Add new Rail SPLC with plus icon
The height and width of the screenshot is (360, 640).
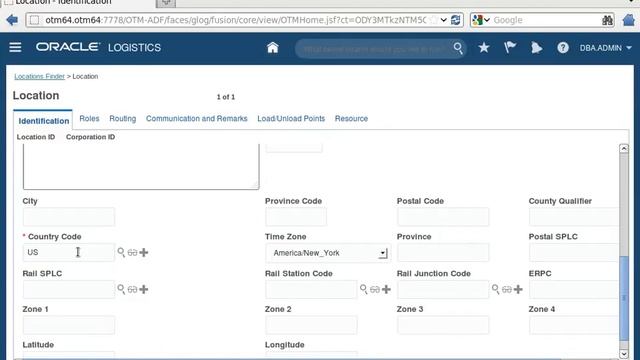144,289
